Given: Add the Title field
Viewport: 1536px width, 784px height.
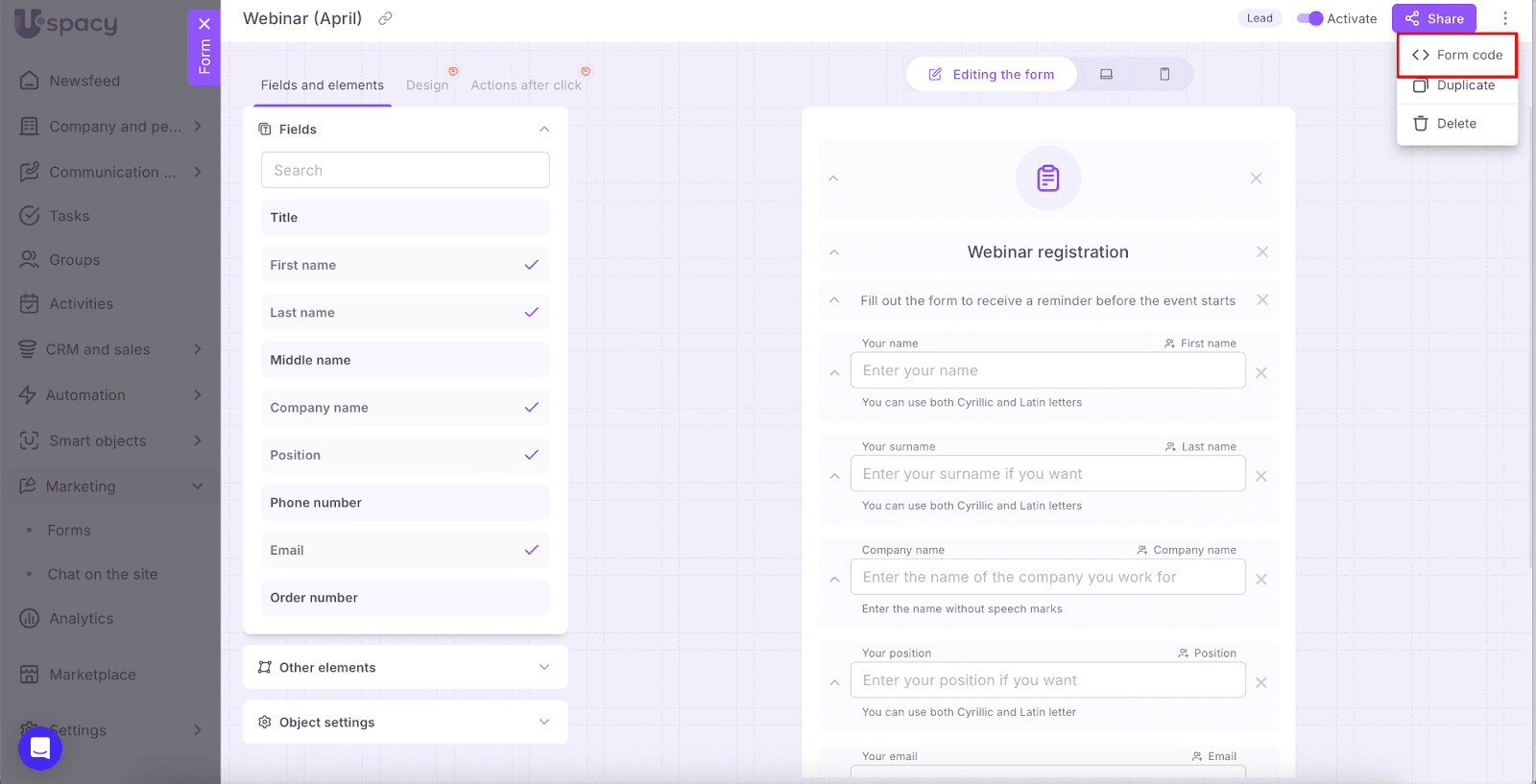Looking at the screenshot, I should (x=405, y=218).
